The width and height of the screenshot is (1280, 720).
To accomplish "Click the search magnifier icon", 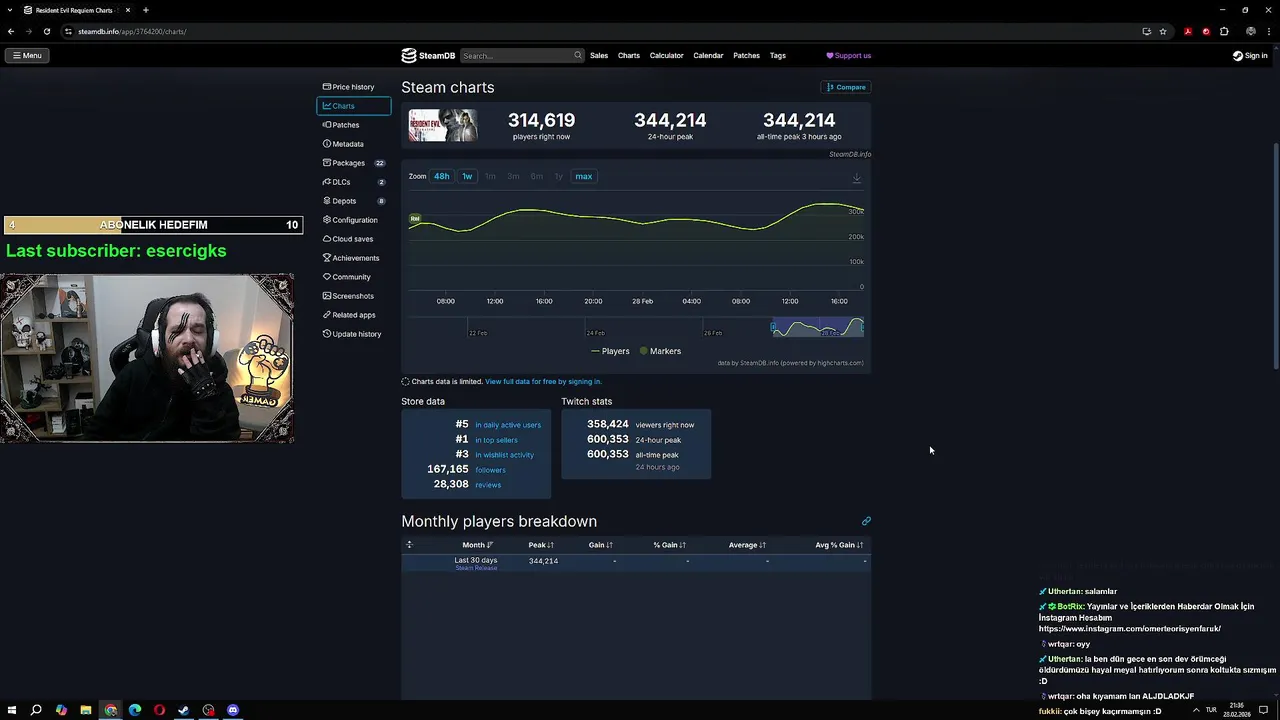I will 578,56.
